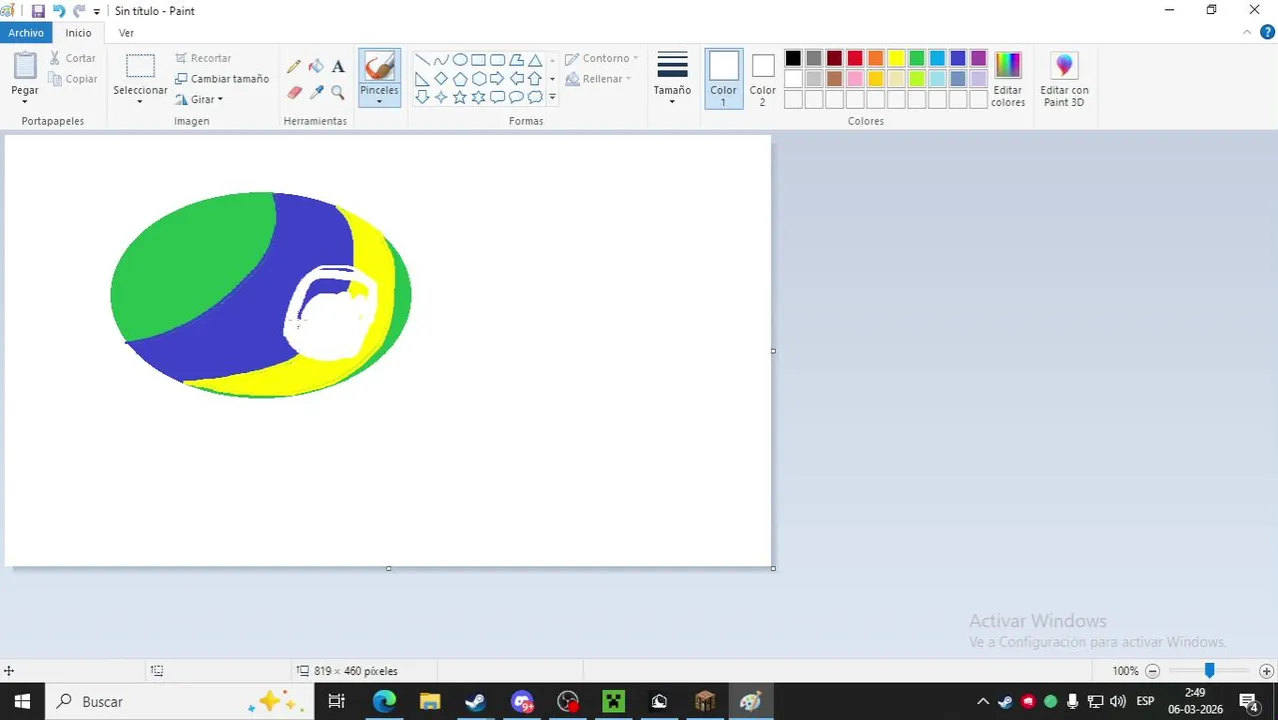Collapse the ribbon with the chevron
Viewport: 1278px width, 720px height.
[1246, 32]
